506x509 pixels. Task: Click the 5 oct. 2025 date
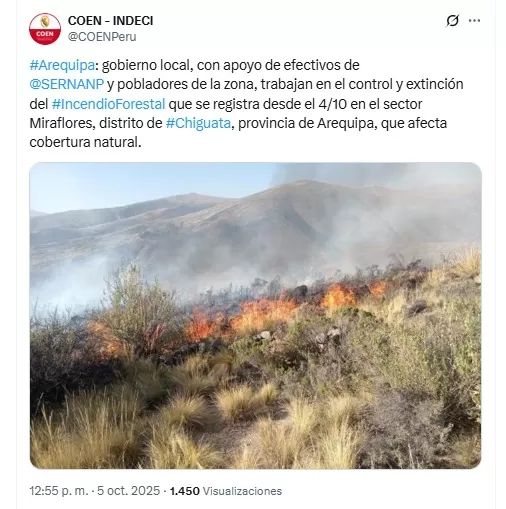(x=129, y=491)
